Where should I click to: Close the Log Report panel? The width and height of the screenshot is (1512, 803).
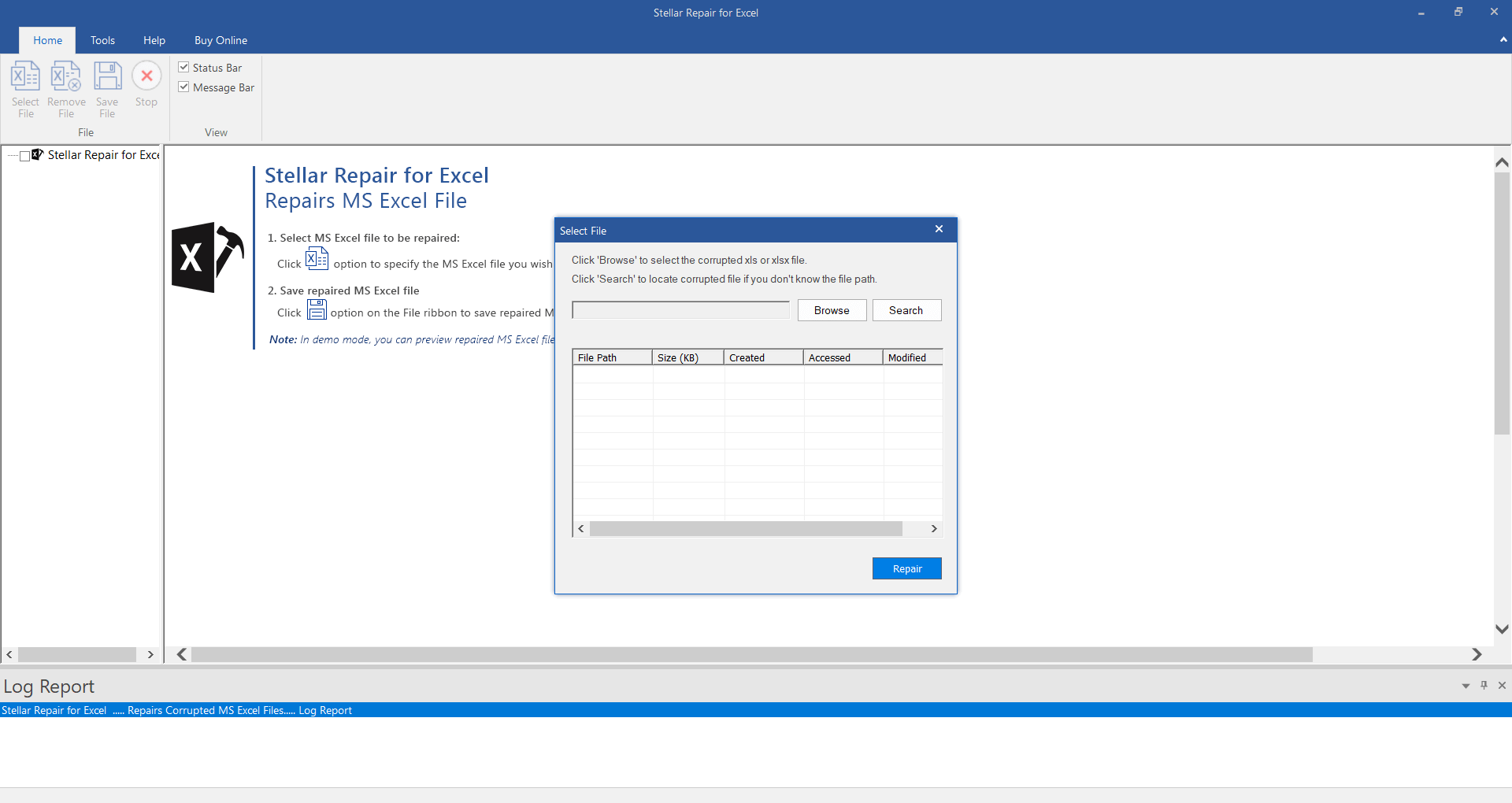pyautogui.click(x=1503, y=686)
